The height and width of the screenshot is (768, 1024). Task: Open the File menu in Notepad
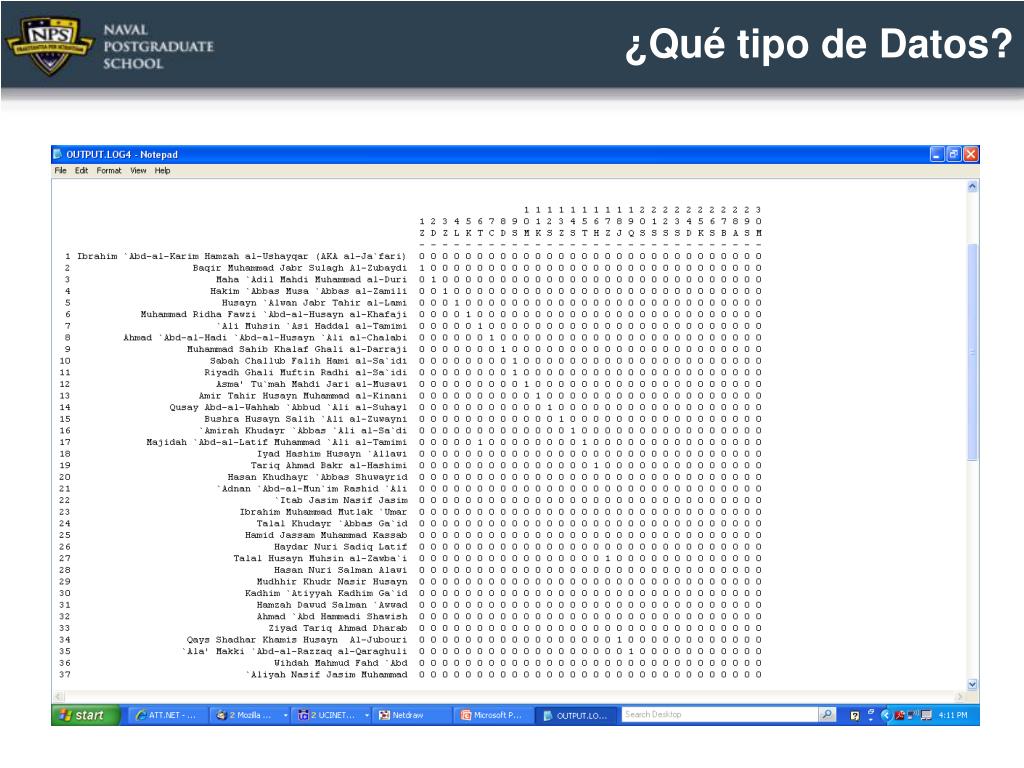[61, 170]
